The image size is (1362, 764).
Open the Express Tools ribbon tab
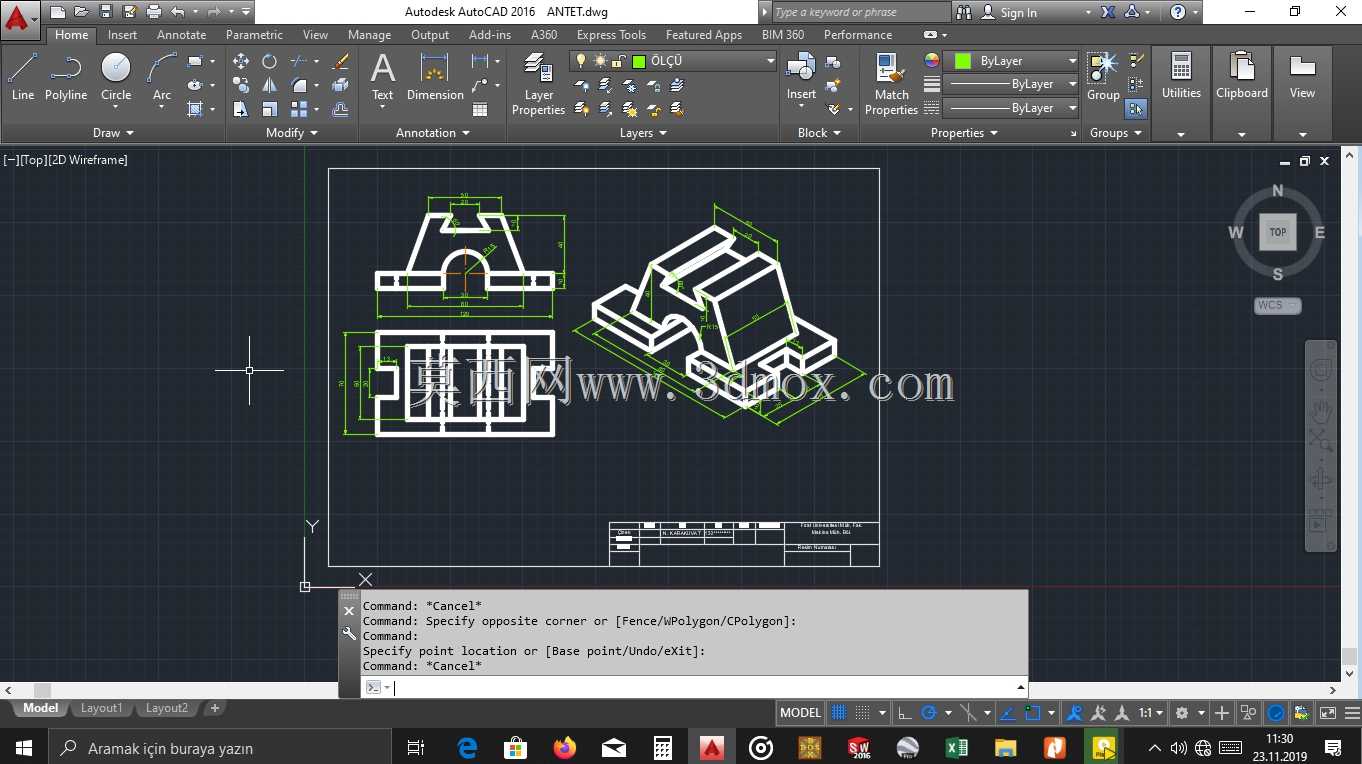(x=611, y=35)
